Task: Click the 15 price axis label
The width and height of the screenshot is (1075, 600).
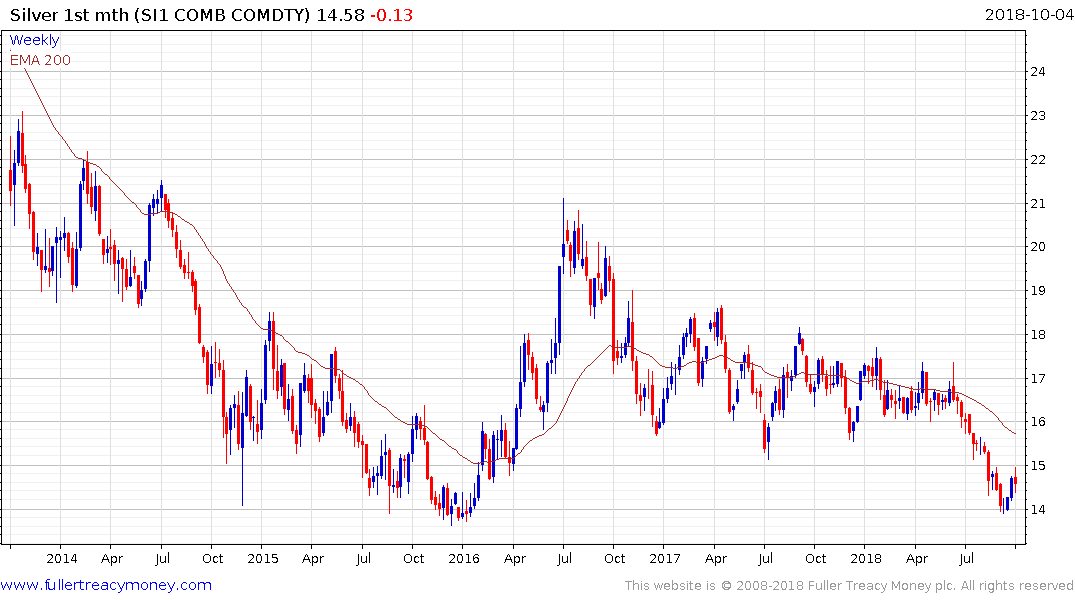Action: pos(1038,466)
